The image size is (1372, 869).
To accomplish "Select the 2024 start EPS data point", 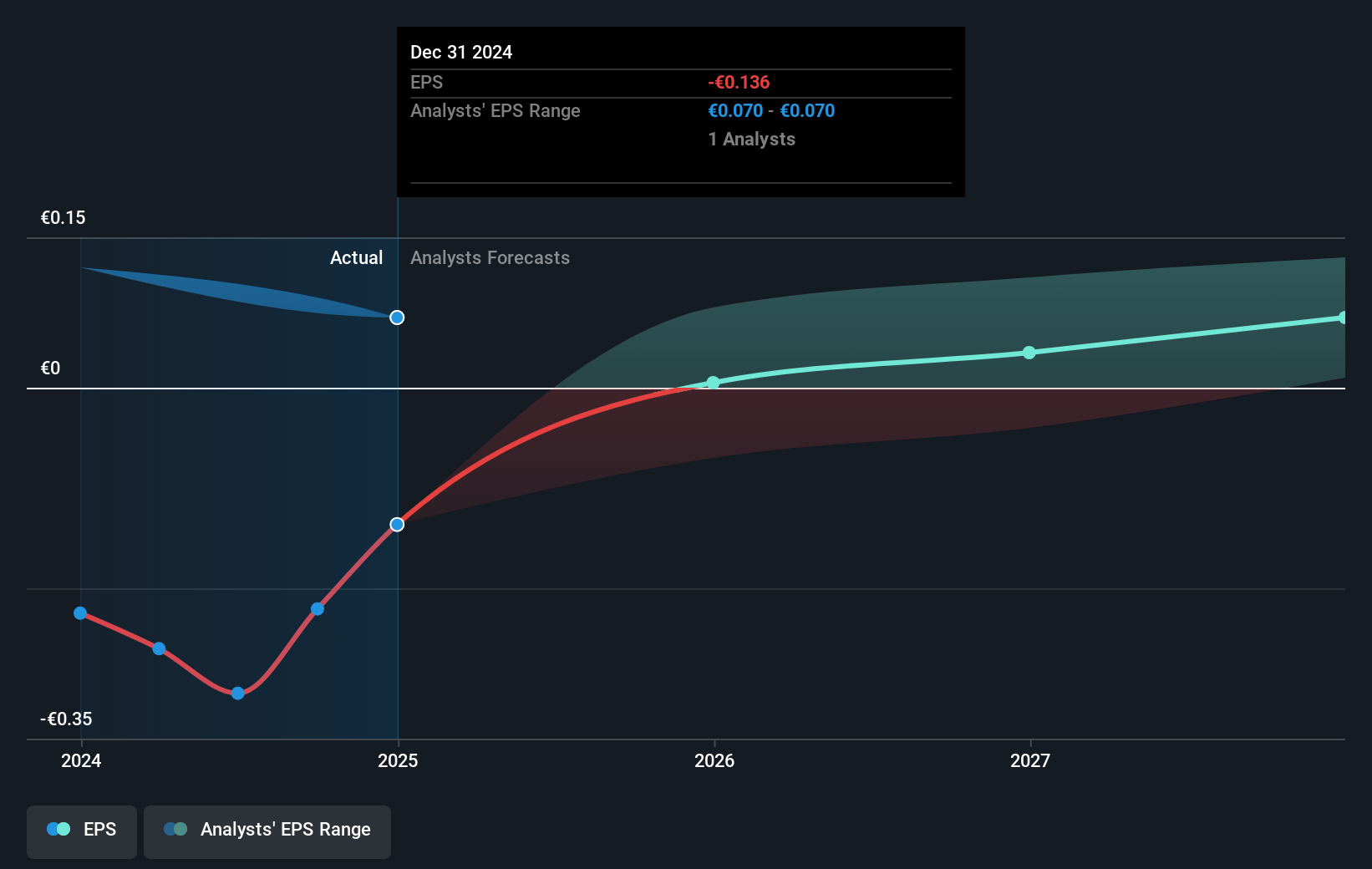I will (x=80, y=613).
